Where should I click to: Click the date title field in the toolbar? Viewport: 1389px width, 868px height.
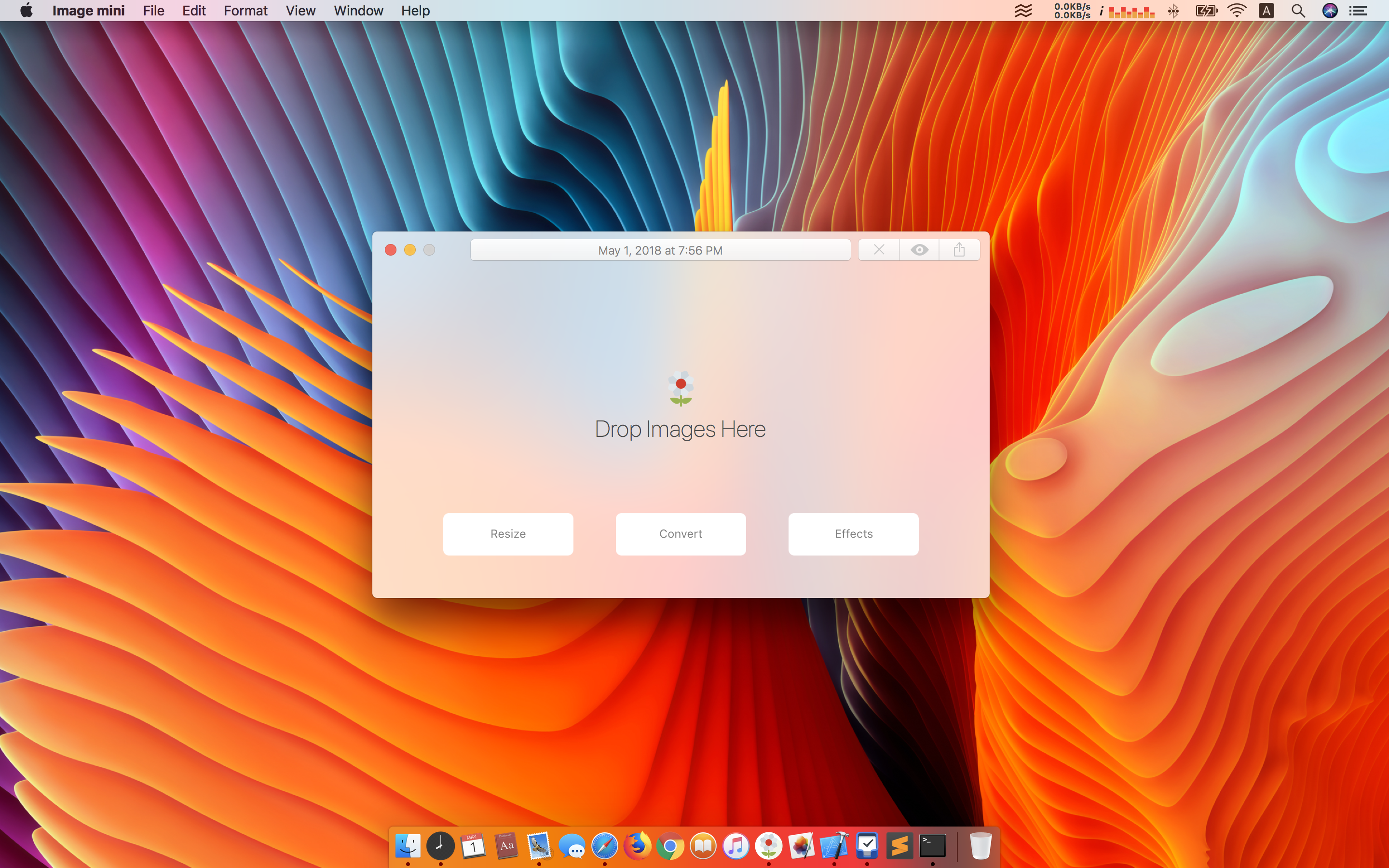coord(660,250)
